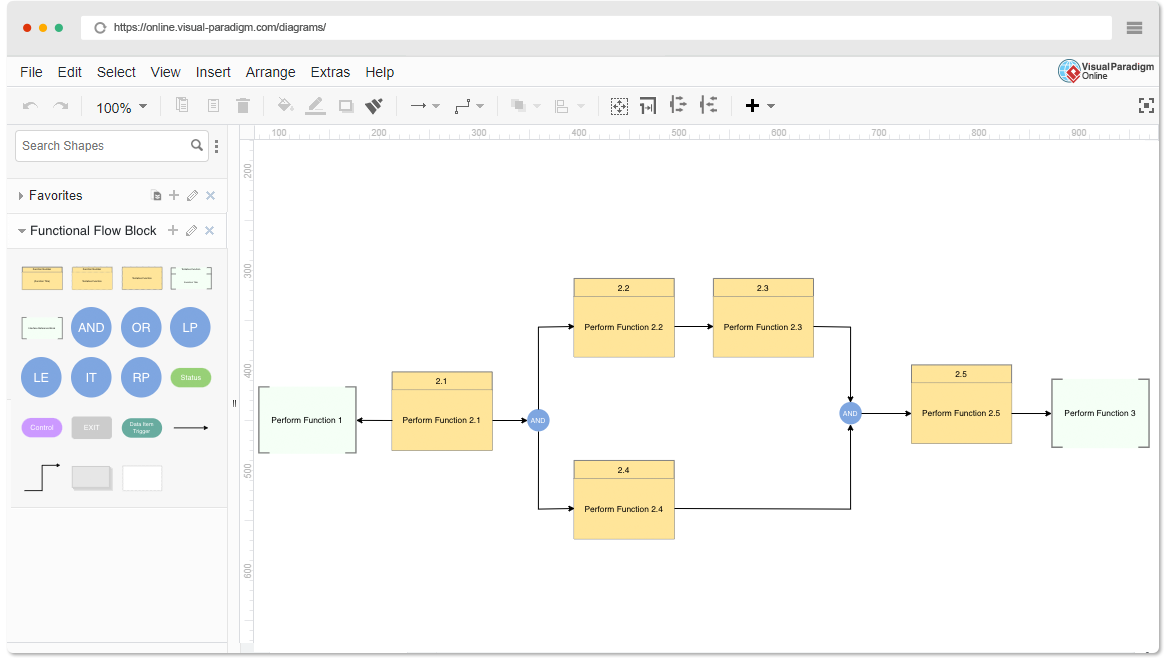
Task: Open the Extras menu
Action: 331,72
